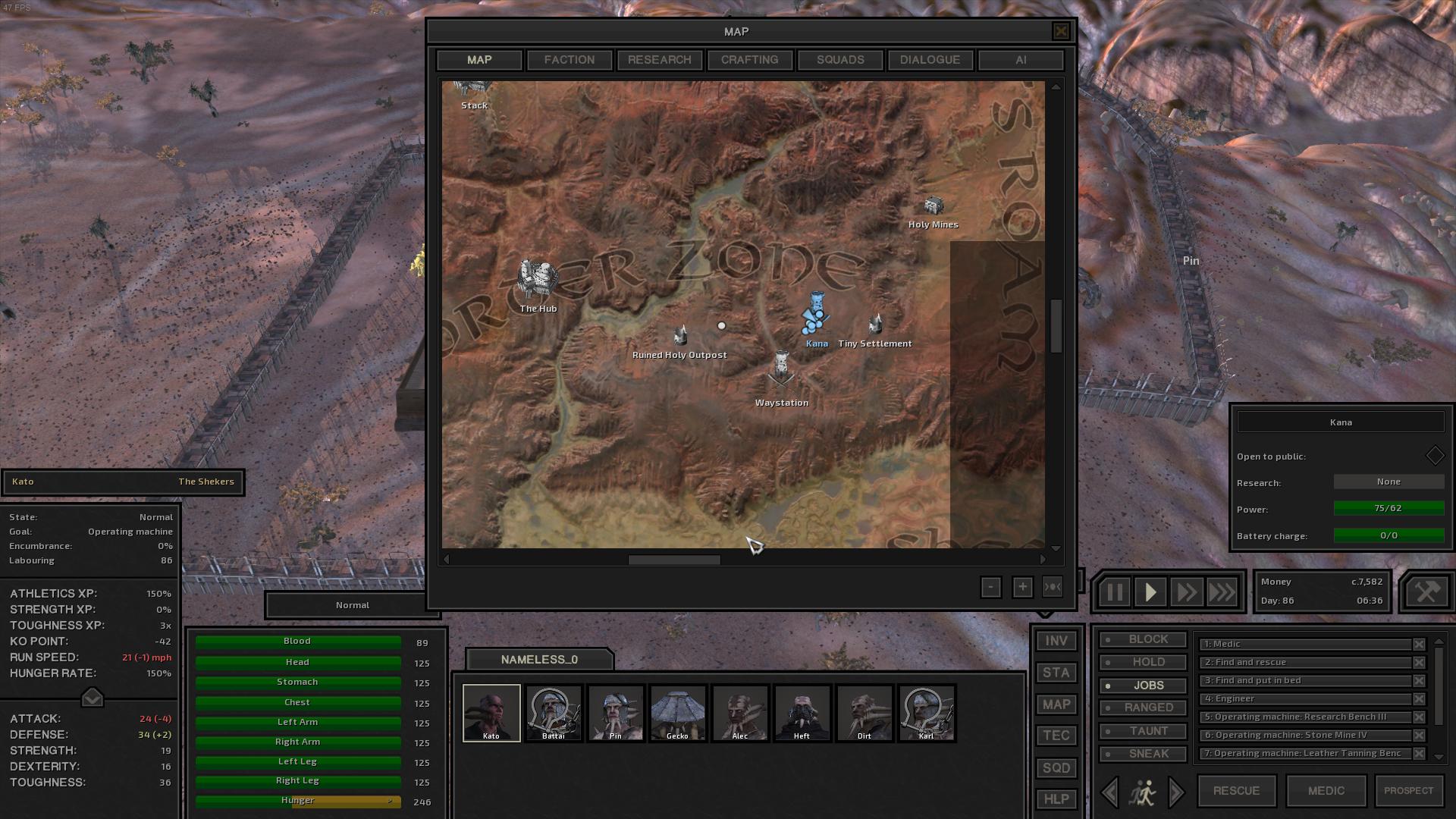The height and width of the screenshot is (819, 1456).
Task: Select Kato's character portrait
Action: pyautogui.click(x=491, y=713)
